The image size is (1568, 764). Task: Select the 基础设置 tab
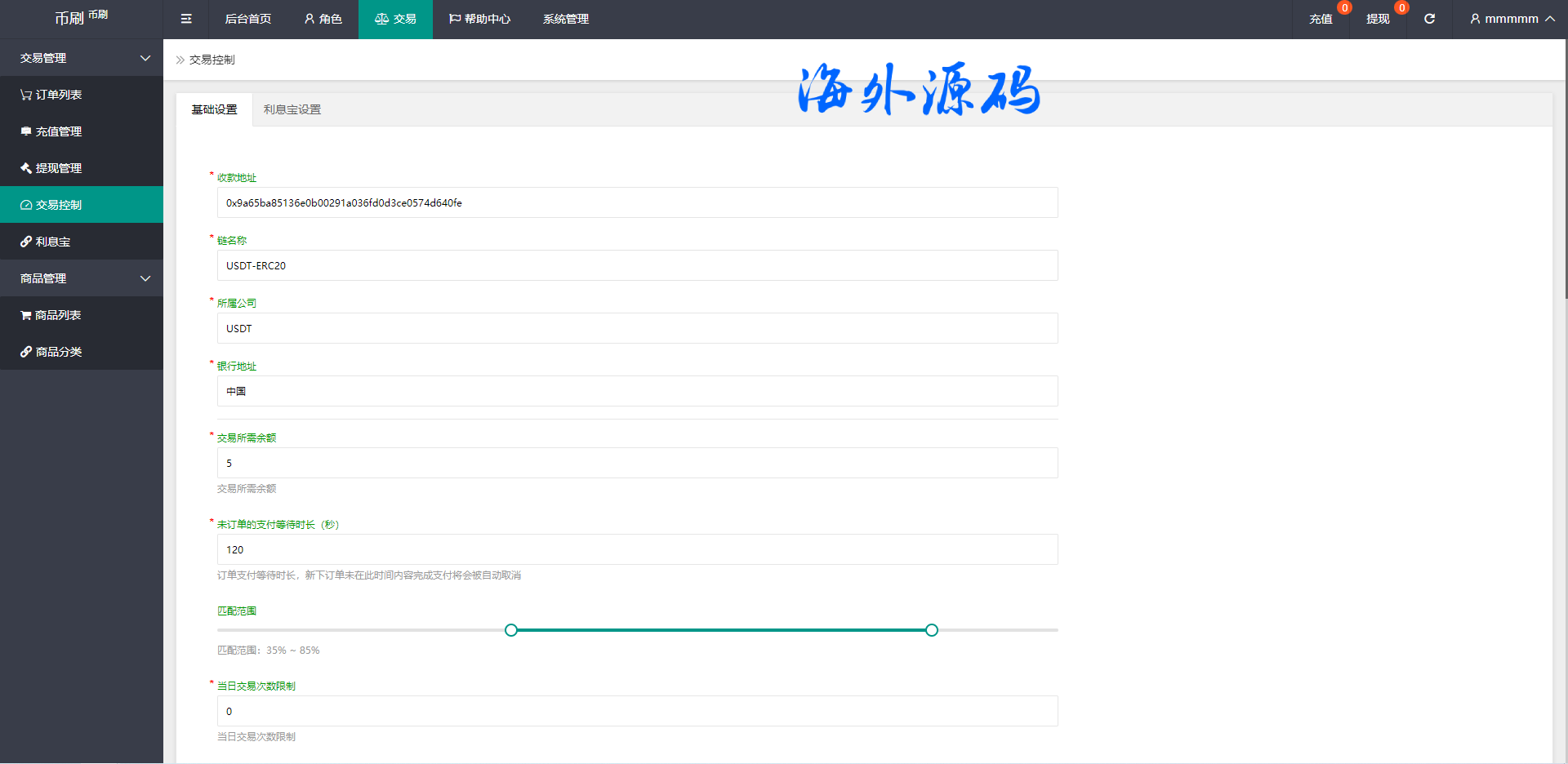tap(214, 109)
